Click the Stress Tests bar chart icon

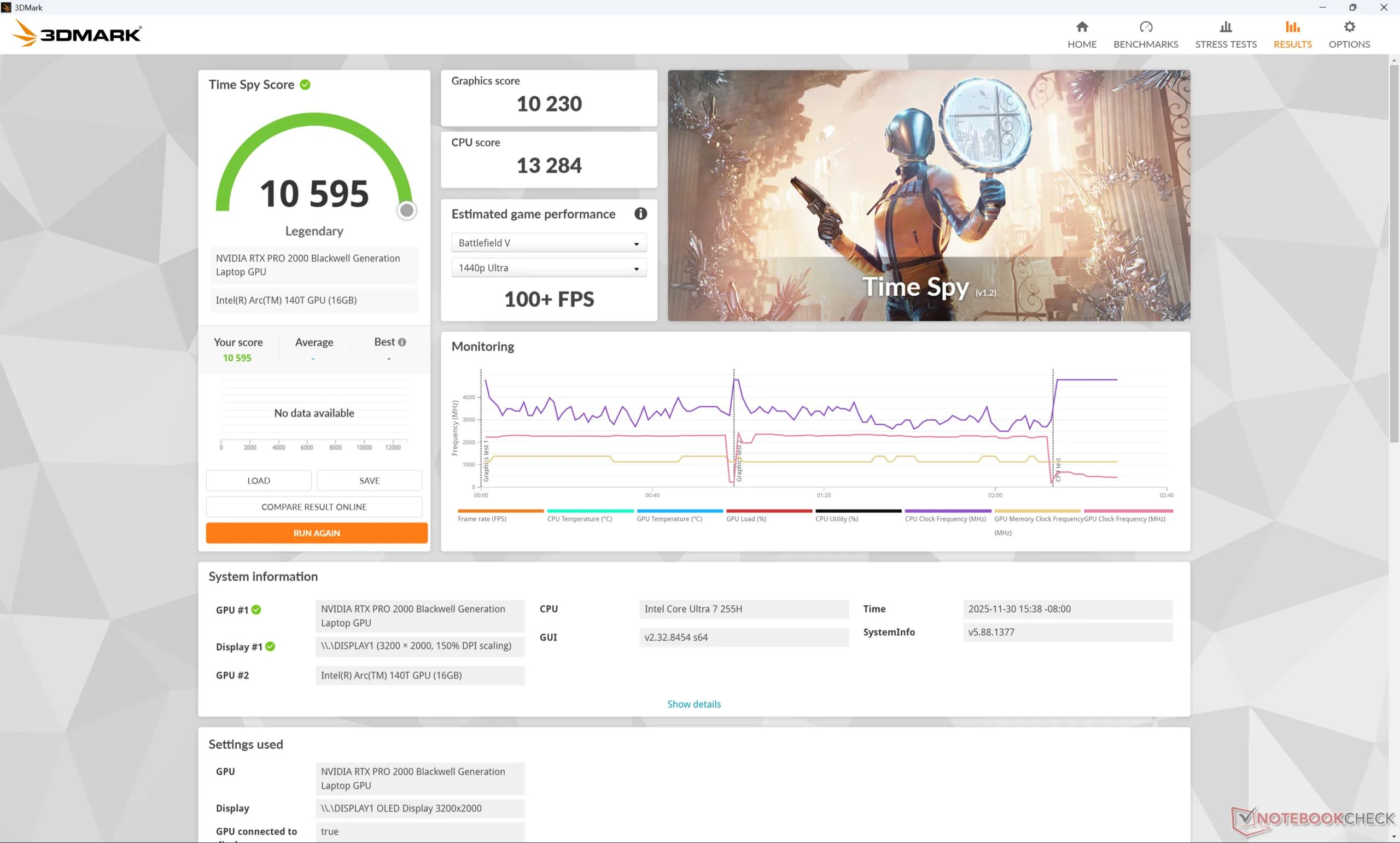pos(1226,27)
